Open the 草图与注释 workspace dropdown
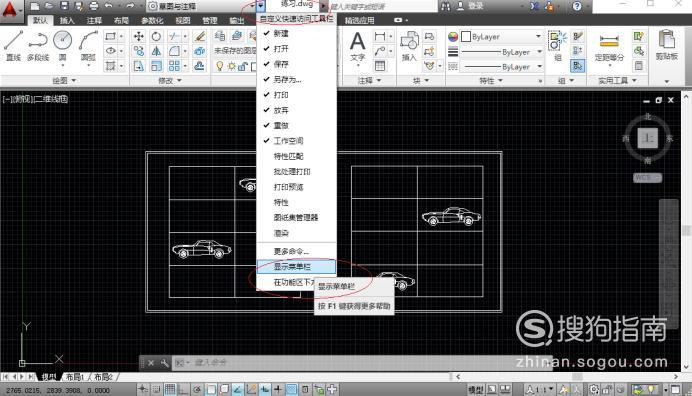 200,6
